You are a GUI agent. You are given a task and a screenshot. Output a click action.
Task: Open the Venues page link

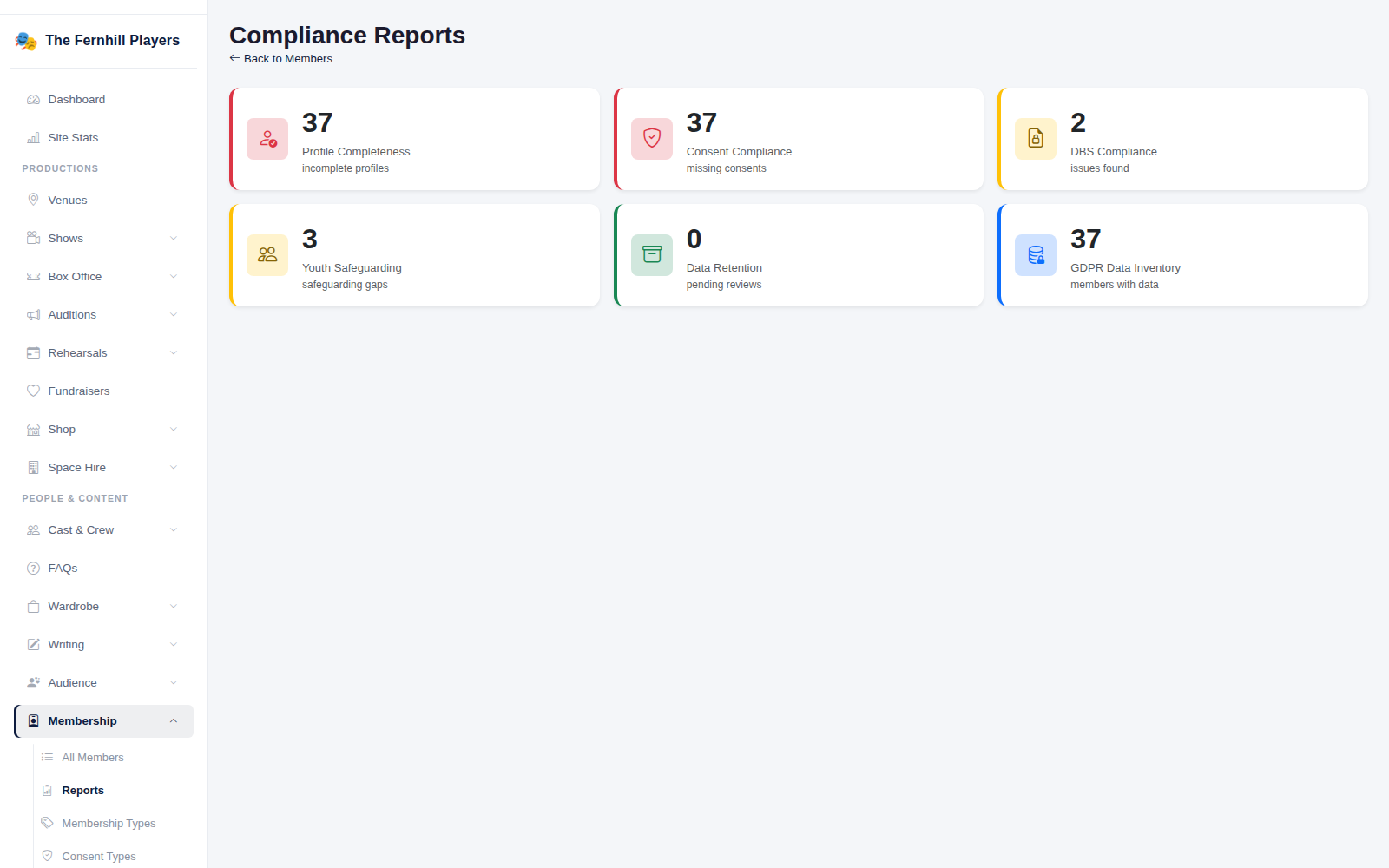coord(103,201)
